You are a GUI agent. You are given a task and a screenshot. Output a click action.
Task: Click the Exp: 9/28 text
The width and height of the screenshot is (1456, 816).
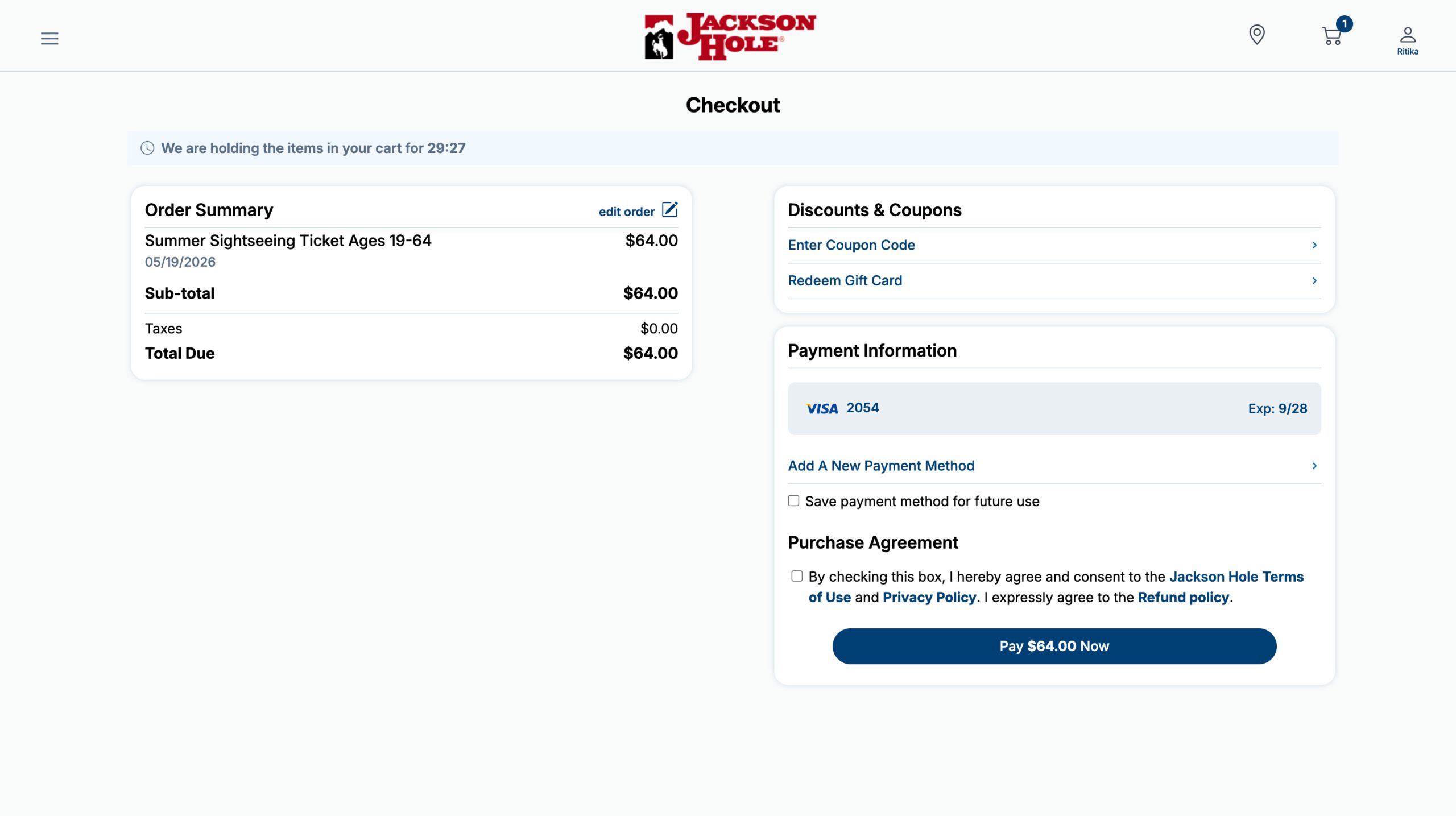tap(1277, 408)
